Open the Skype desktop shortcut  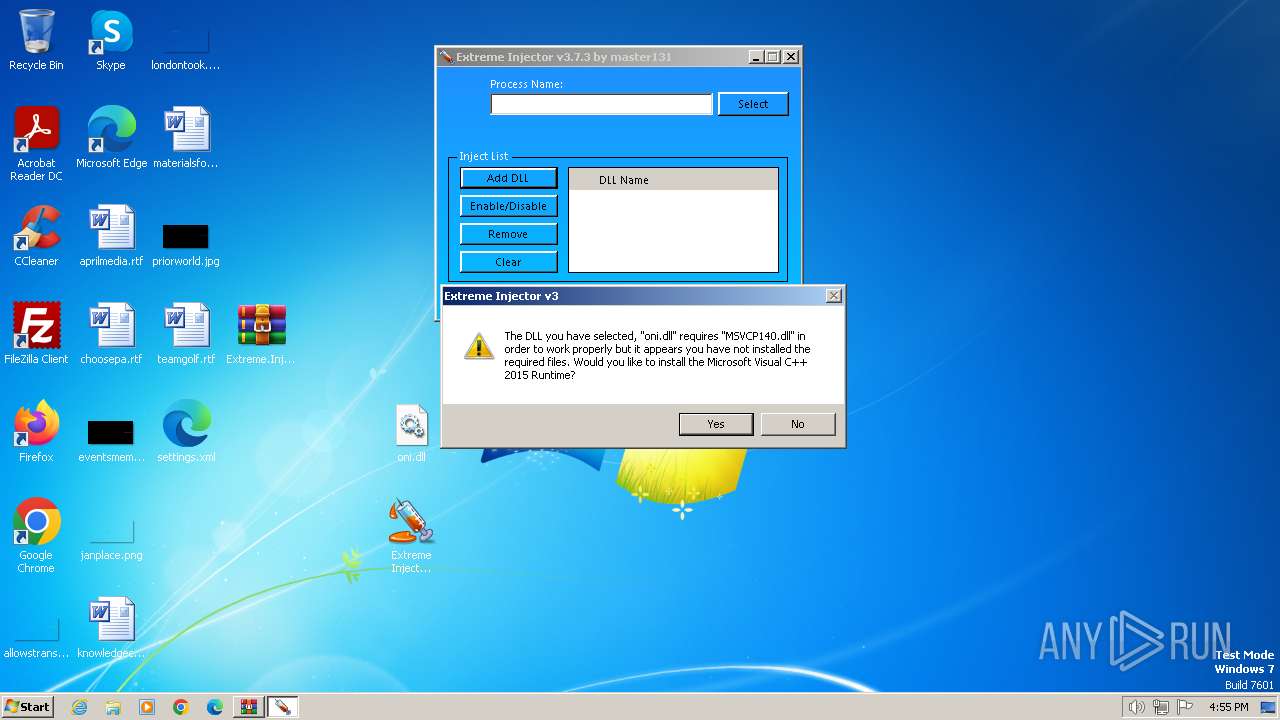pos(111,40)
